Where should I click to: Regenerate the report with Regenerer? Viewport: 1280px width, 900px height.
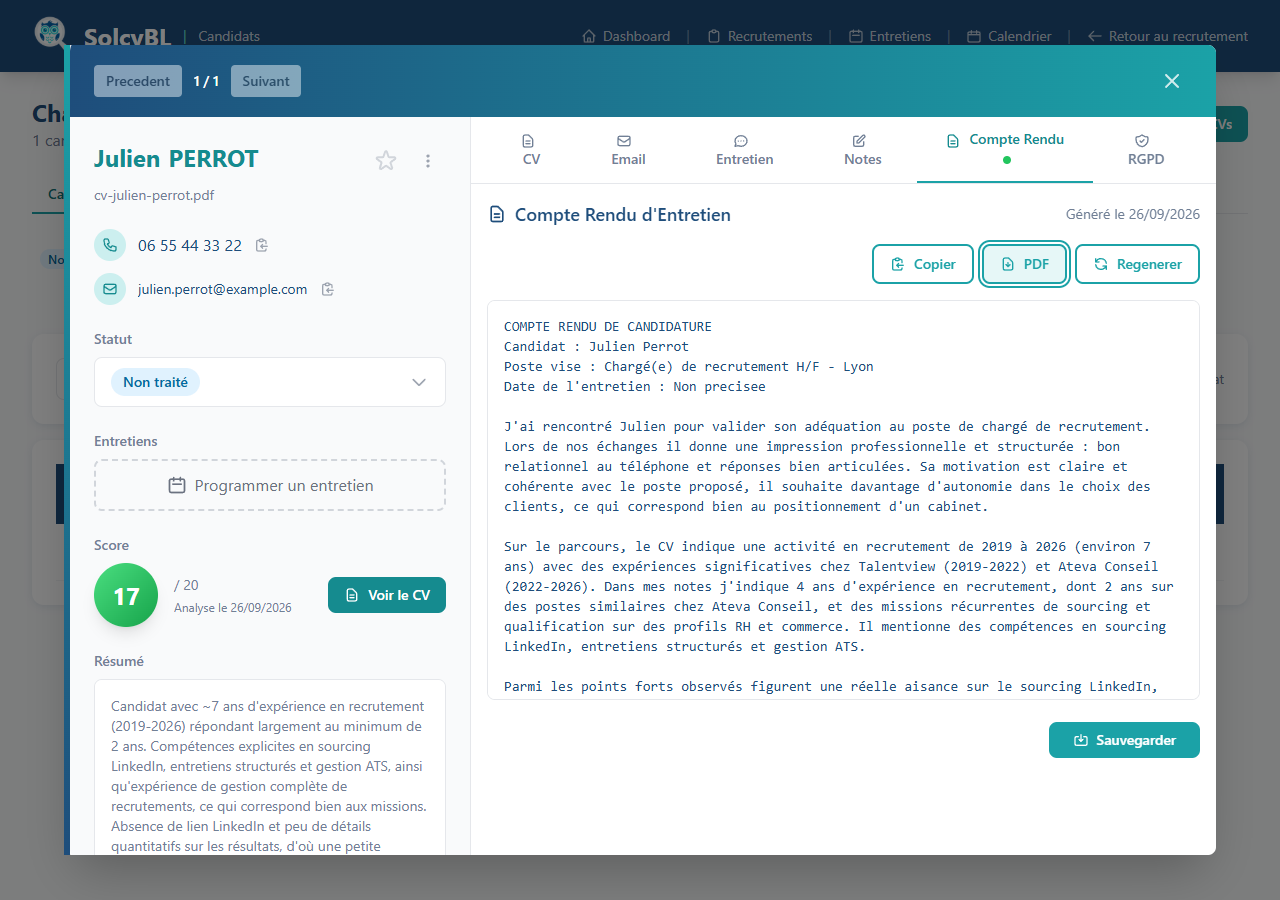(x=1137, y=264)
